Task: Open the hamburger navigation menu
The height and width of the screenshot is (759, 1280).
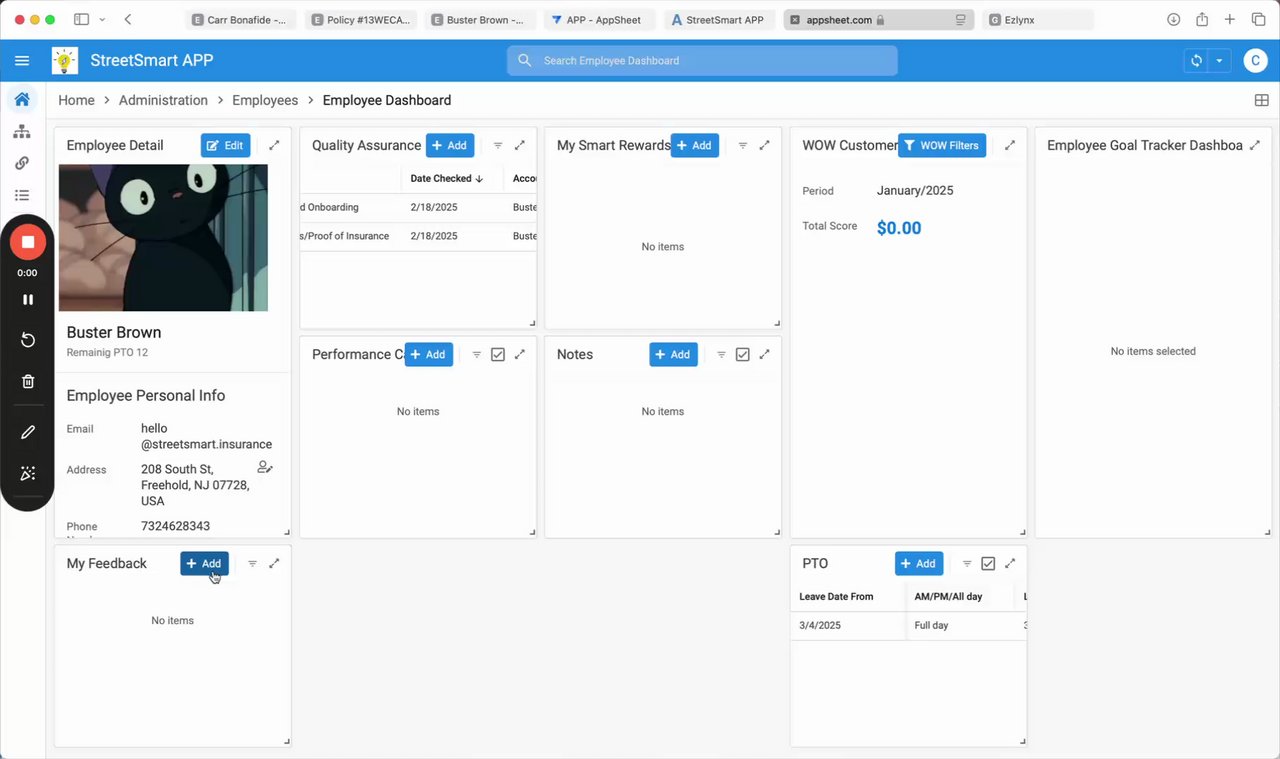Action: click(22, 61)
